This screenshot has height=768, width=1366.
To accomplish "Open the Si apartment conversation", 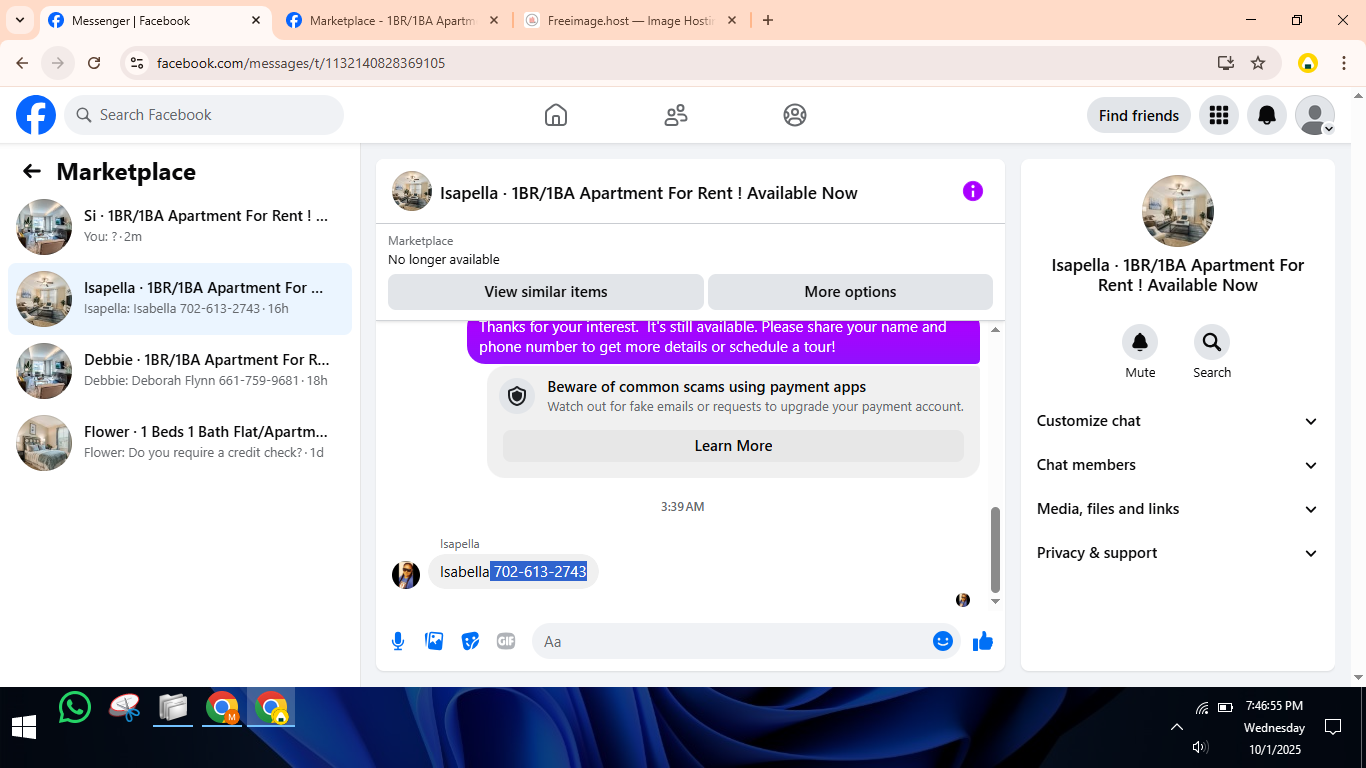I will 180,227.
